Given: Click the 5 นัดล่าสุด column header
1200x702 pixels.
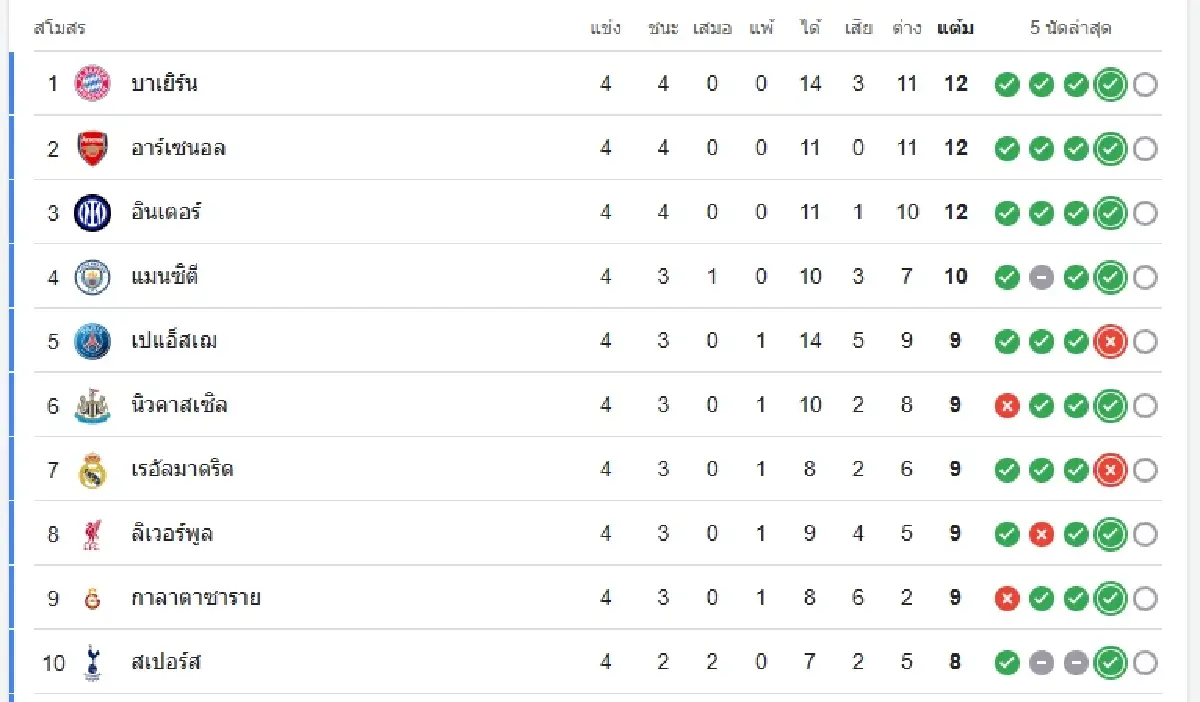Looking at the screenshot, I should click(1071, 28).
